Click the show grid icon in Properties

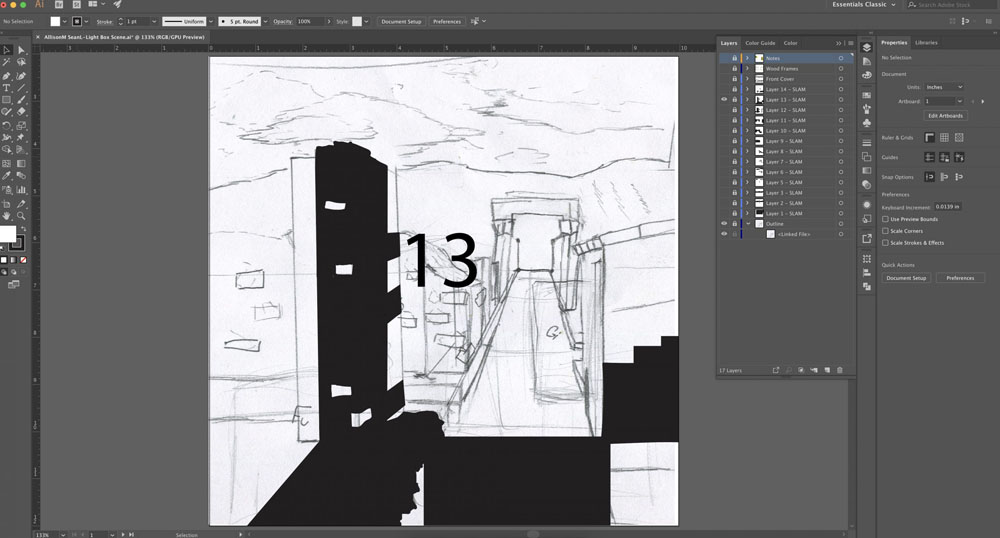pyautogui.click(x=944, y=138)
